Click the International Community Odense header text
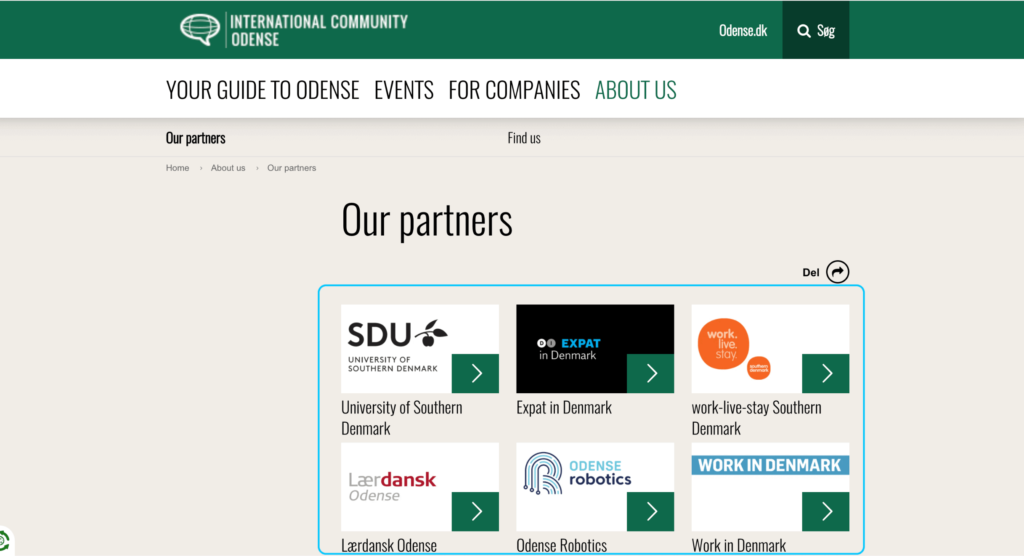 pyautogui.click(x=319, y=31)
